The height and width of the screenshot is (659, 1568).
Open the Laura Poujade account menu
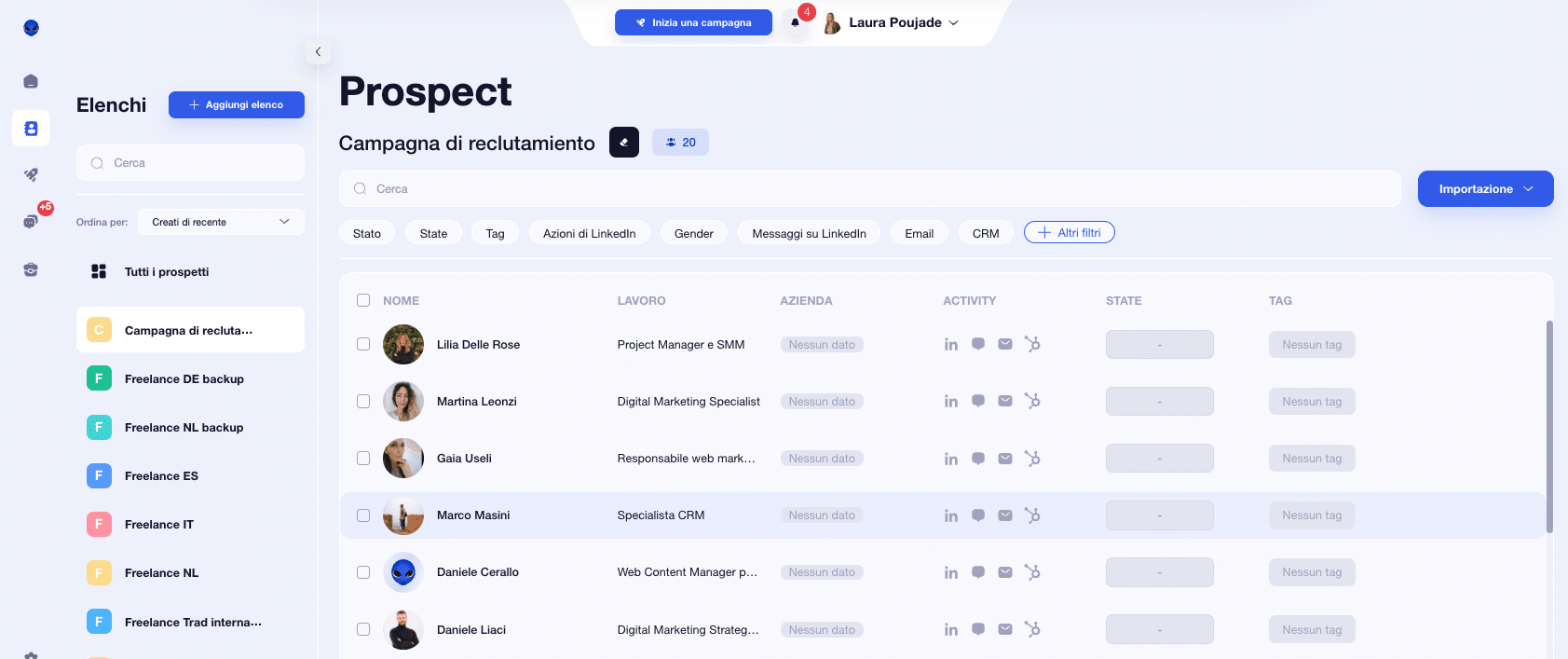pyautogui.click(x=894, y=22)
